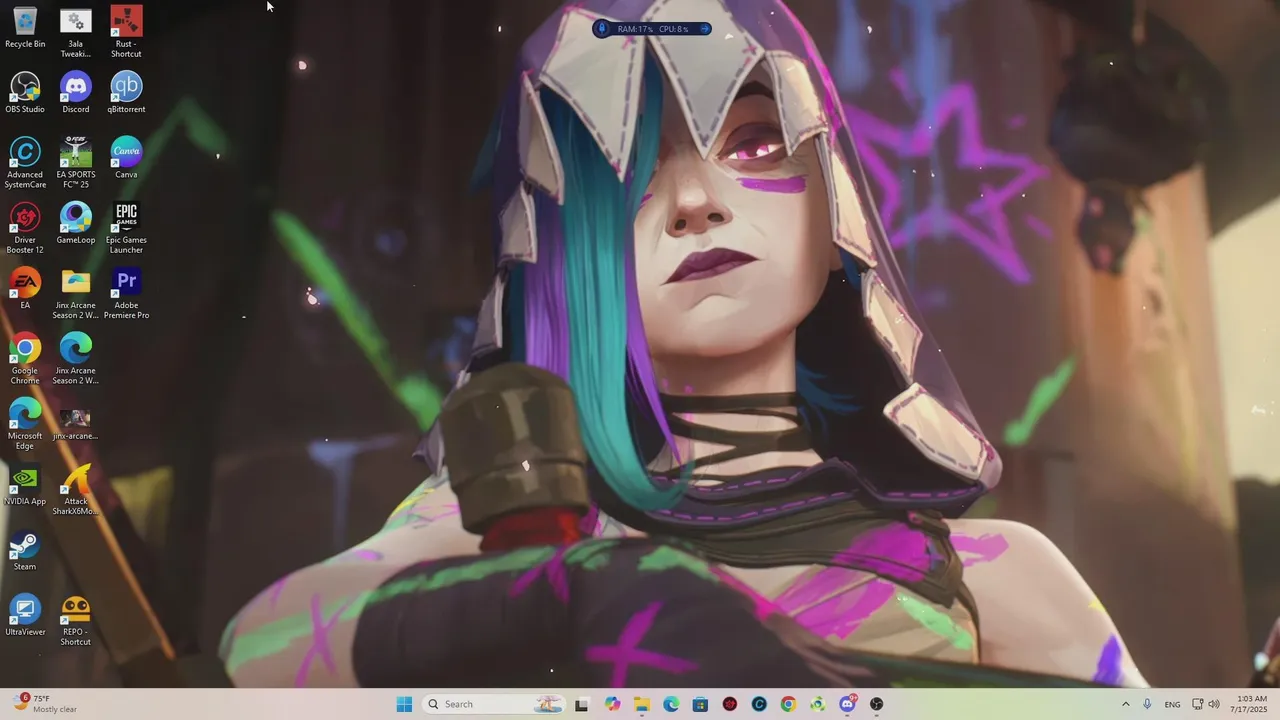Select Attack SharkX6 mouse desktop icon
Viewport: 1280px width, 720px height.
click(x=75, y=490)
